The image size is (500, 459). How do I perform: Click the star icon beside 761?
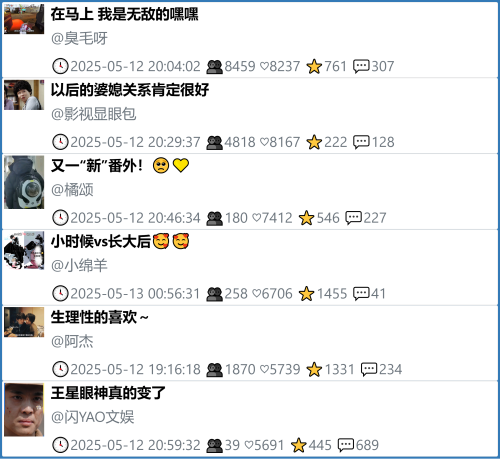(x=314, y=66)
